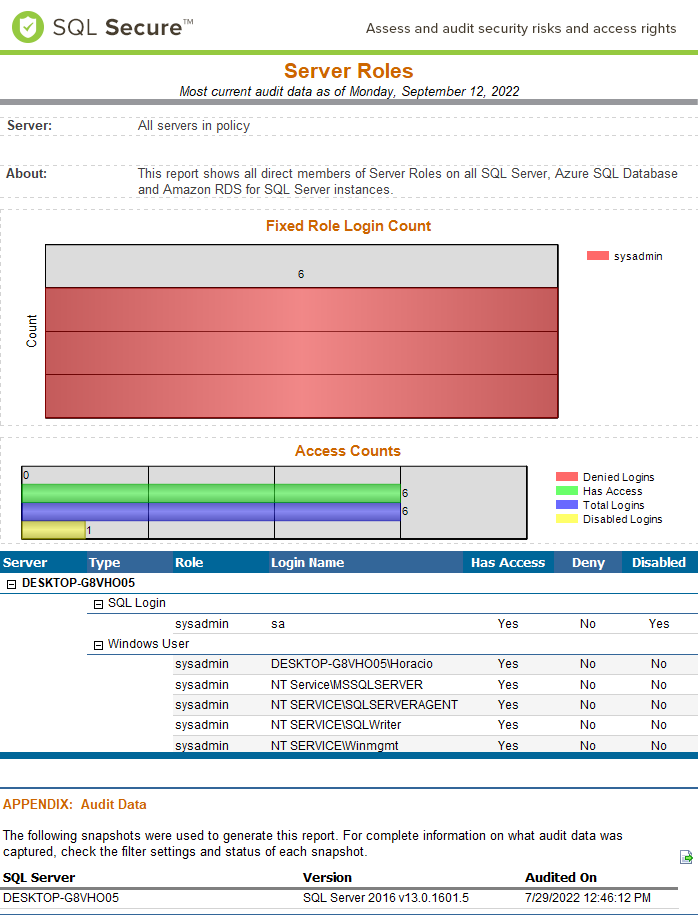Click the Total Logins blue legend swatch
The width and height of the screenshot is (698, 915).
pos(567,505)
